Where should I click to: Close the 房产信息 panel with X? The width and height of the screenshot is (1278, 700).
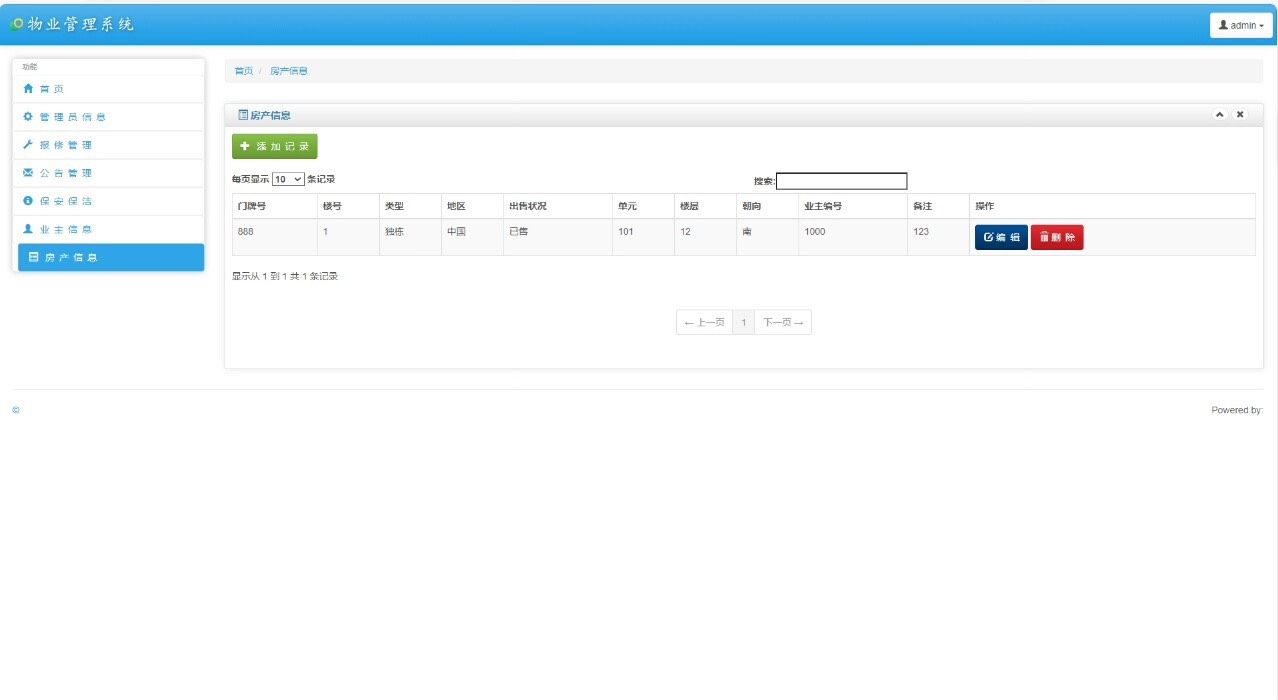point(1240,115)
